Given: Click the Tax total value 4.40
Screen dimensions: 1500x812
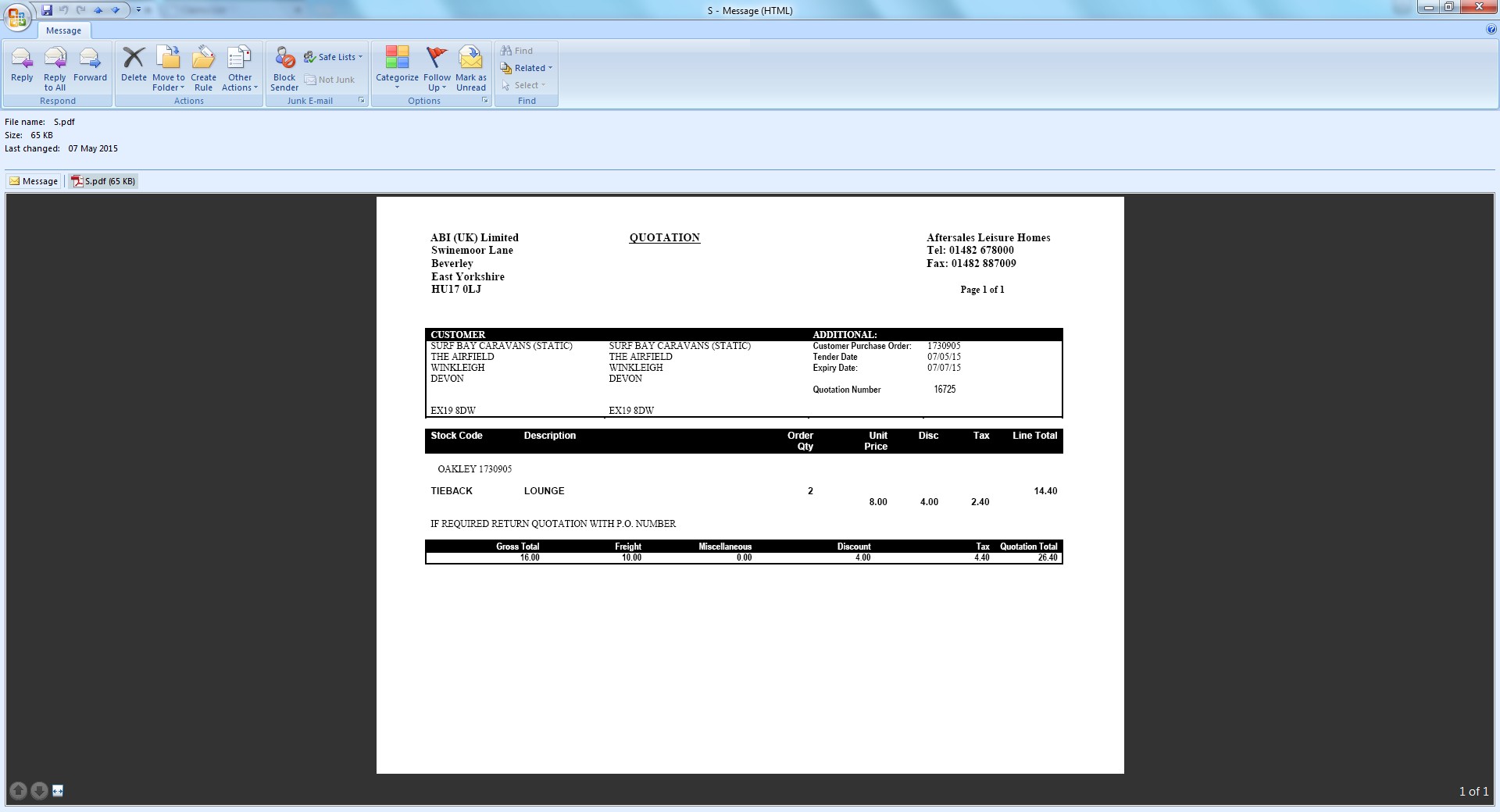Looking at the screenshot, I should click(982, 557).
